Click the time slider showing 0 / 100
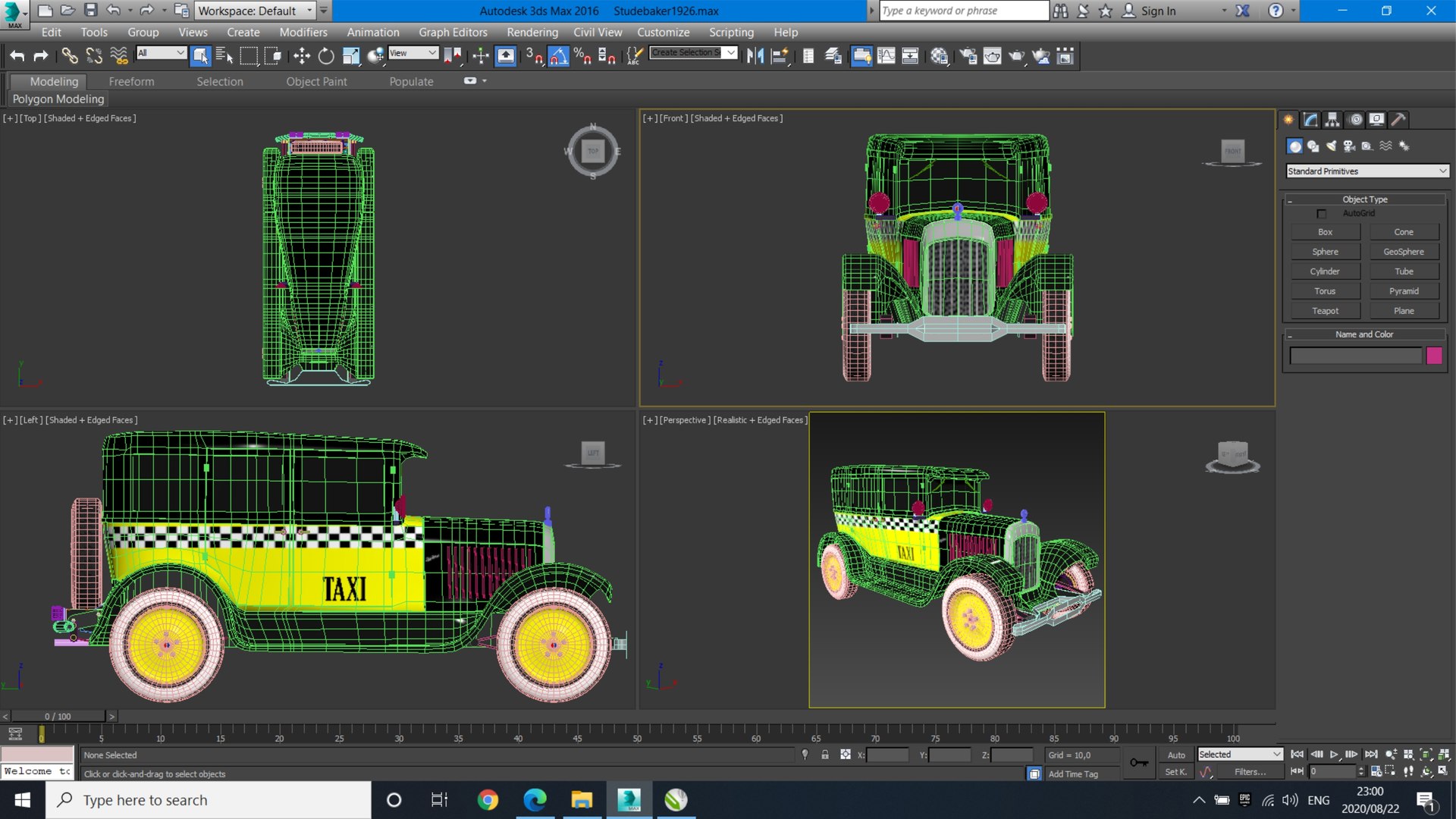This screenshot has height=819, width=1456. [x=58, y=716]
